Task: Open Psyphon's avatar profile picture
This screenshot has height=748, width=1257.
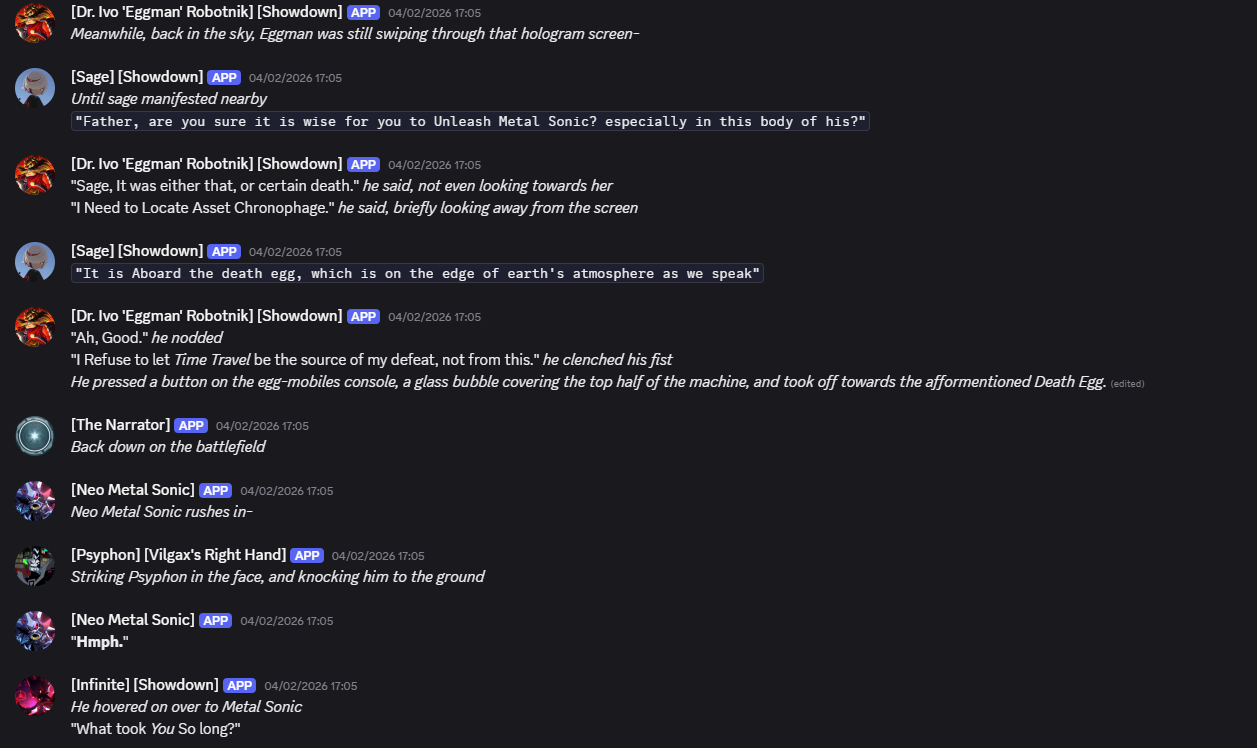Action: click(x=35, y=566)
